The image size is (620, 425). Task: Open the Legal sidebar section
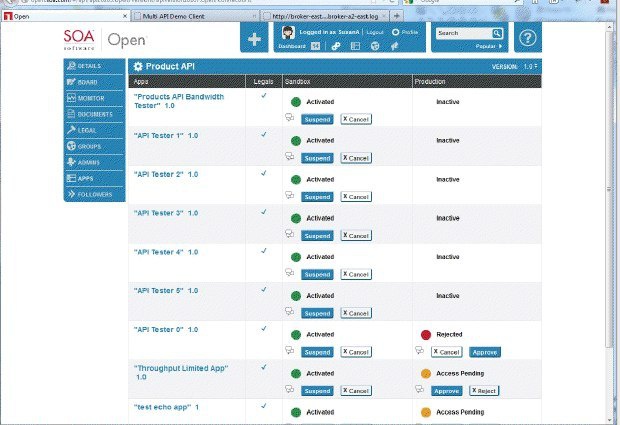pyautogui.click(x=95, y=130)
